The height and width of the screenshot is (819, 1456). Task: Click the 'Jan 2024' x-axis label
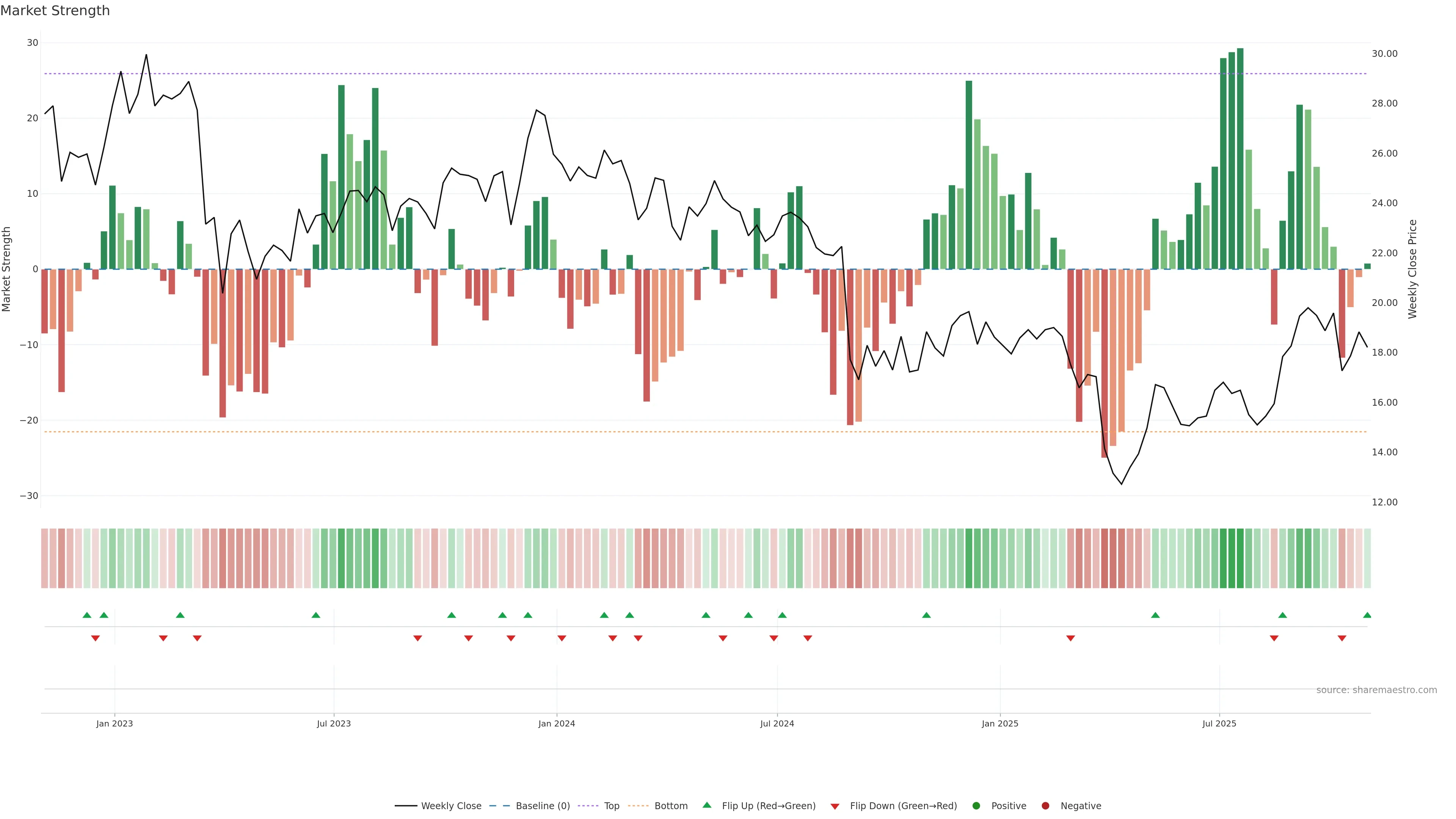(x=556, y=723)
